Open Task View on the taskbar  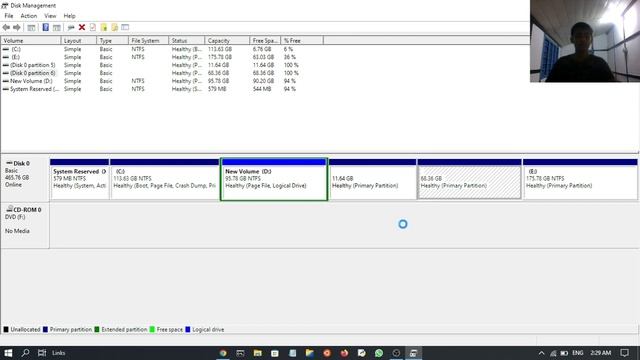coord(42,353)
